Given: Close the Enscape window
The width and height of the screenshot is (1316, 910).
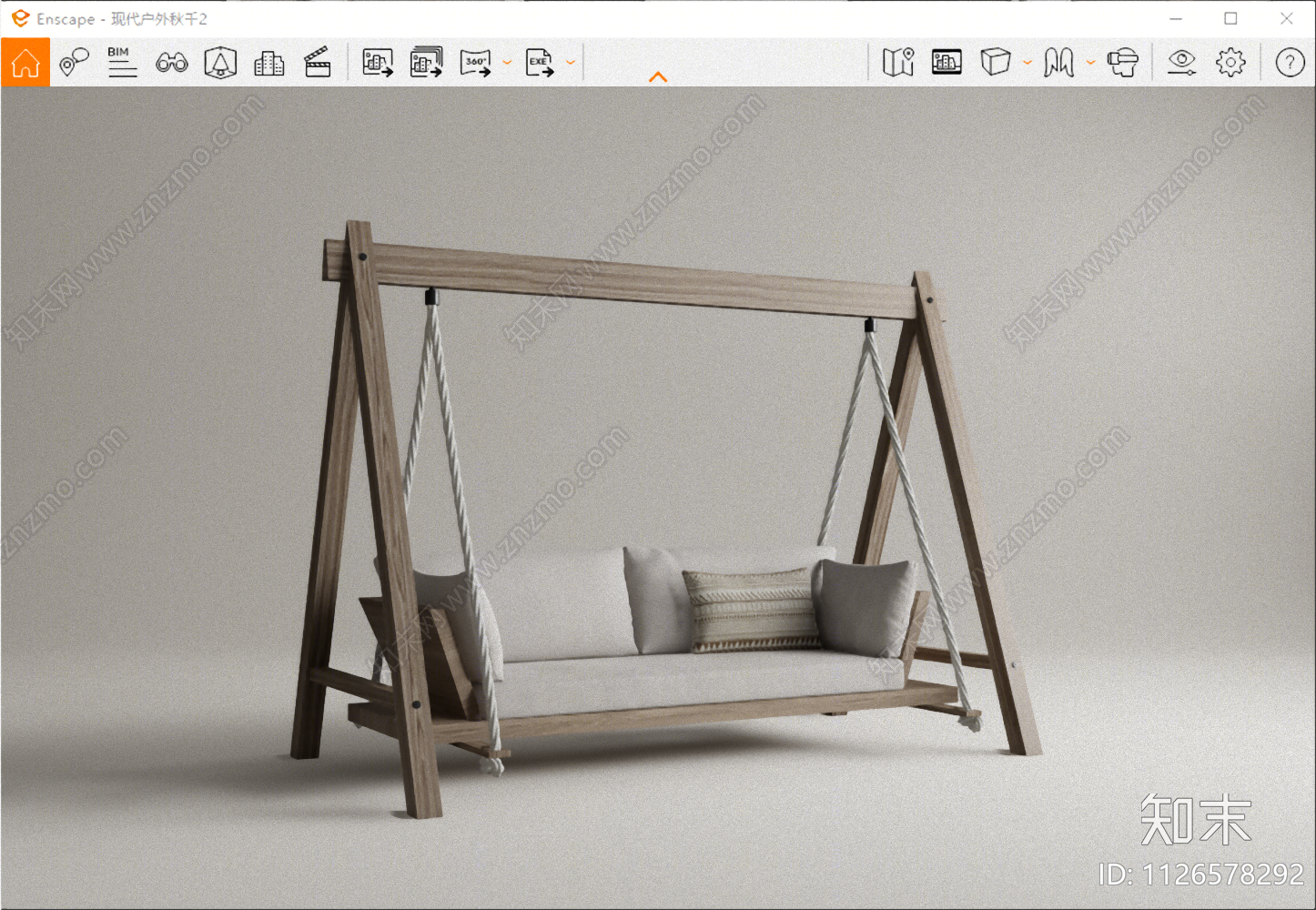Looking at the screenshot, I should click(1286, 18).
